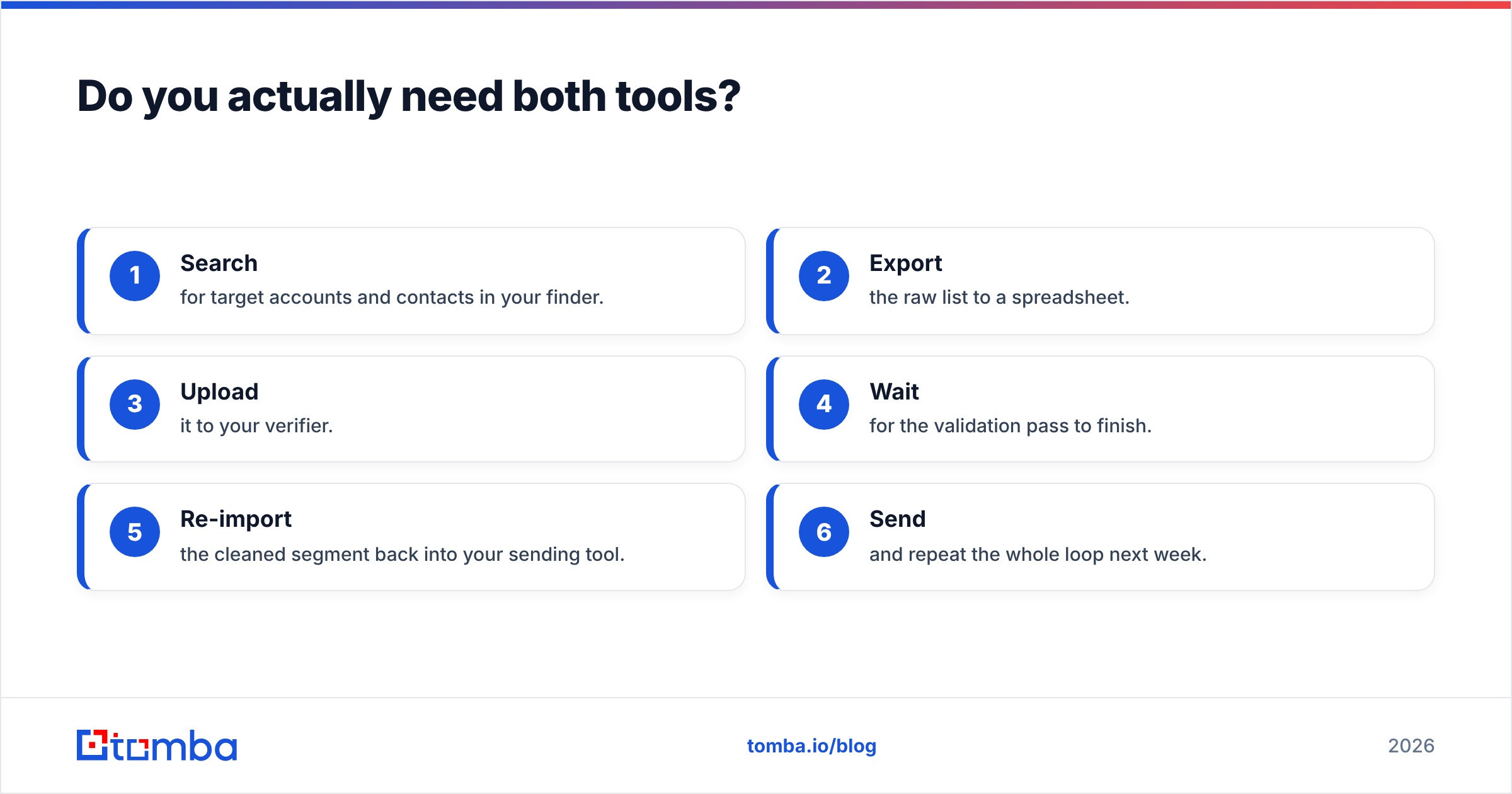Select the "Export" step title
Image resolution: width=1512 pixels, height=794 pixels.
[x=905, y=263]
